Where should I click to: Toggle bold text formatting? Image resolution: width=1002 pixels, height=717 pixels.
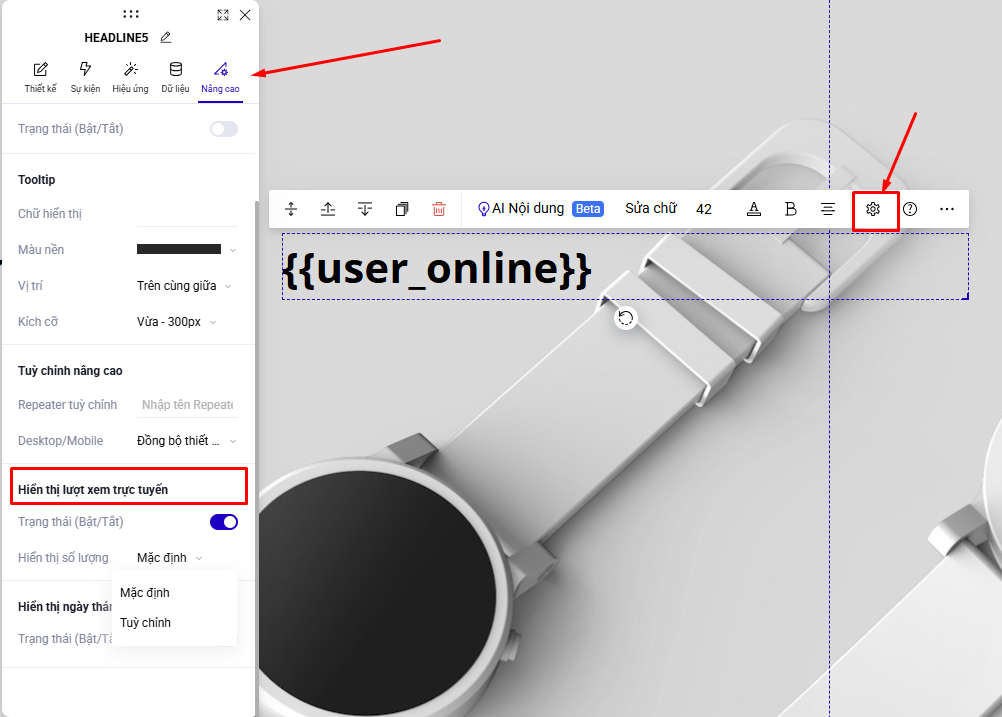coord(790,209)
